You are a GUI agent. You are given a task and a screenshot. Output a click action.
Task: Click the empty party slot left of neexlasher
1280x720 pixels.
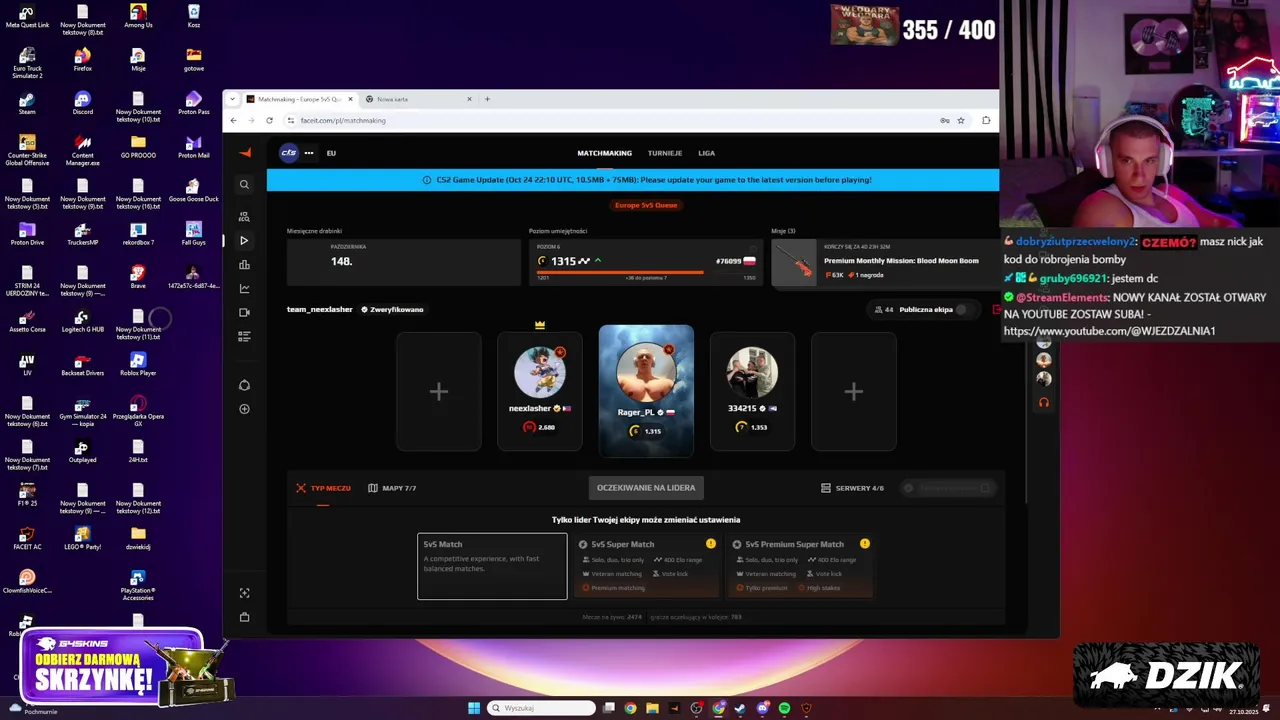coord(439,391)
